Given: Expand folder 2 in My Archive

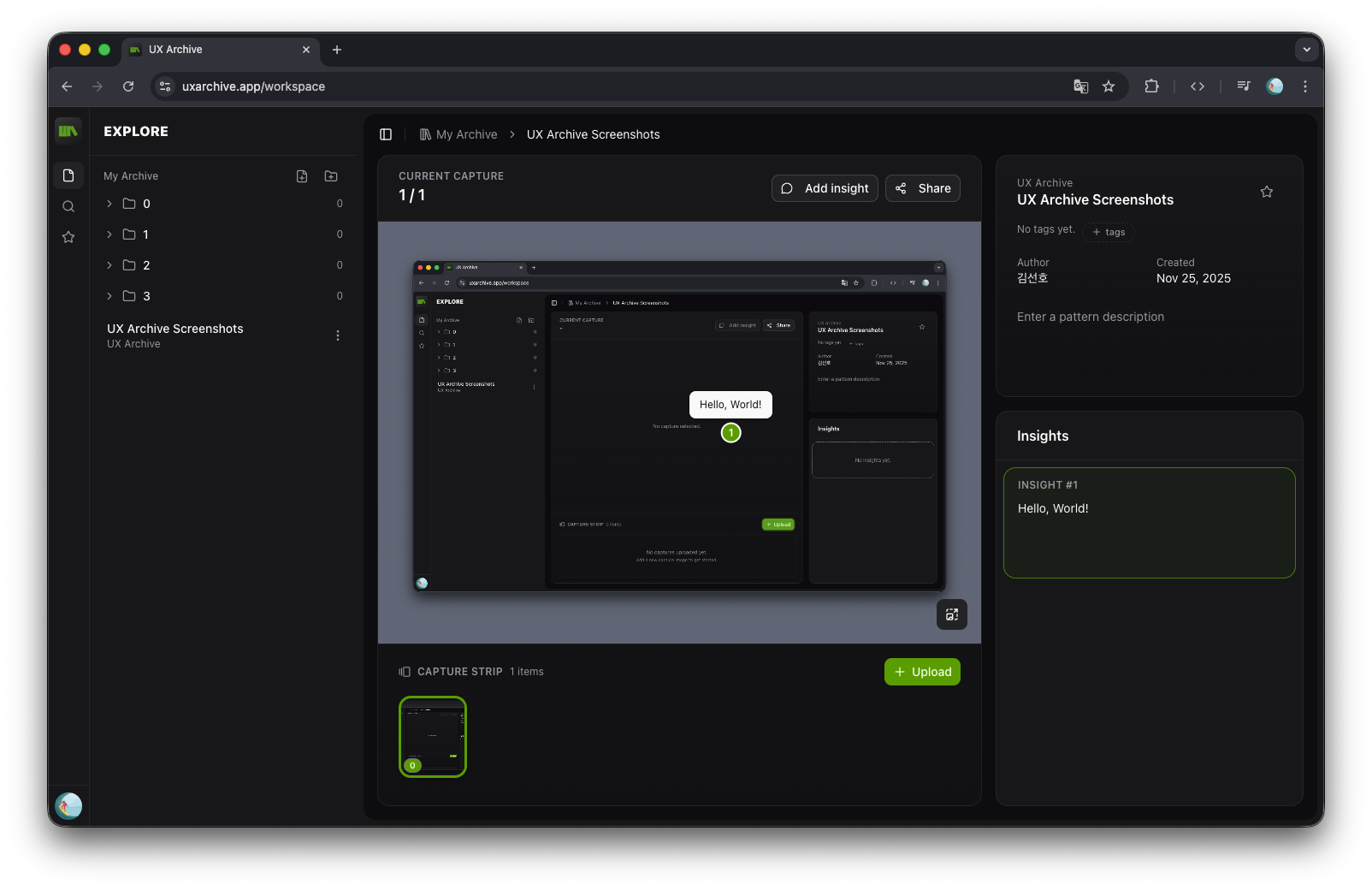Looking at the screenshot, I should pos(109,265).
